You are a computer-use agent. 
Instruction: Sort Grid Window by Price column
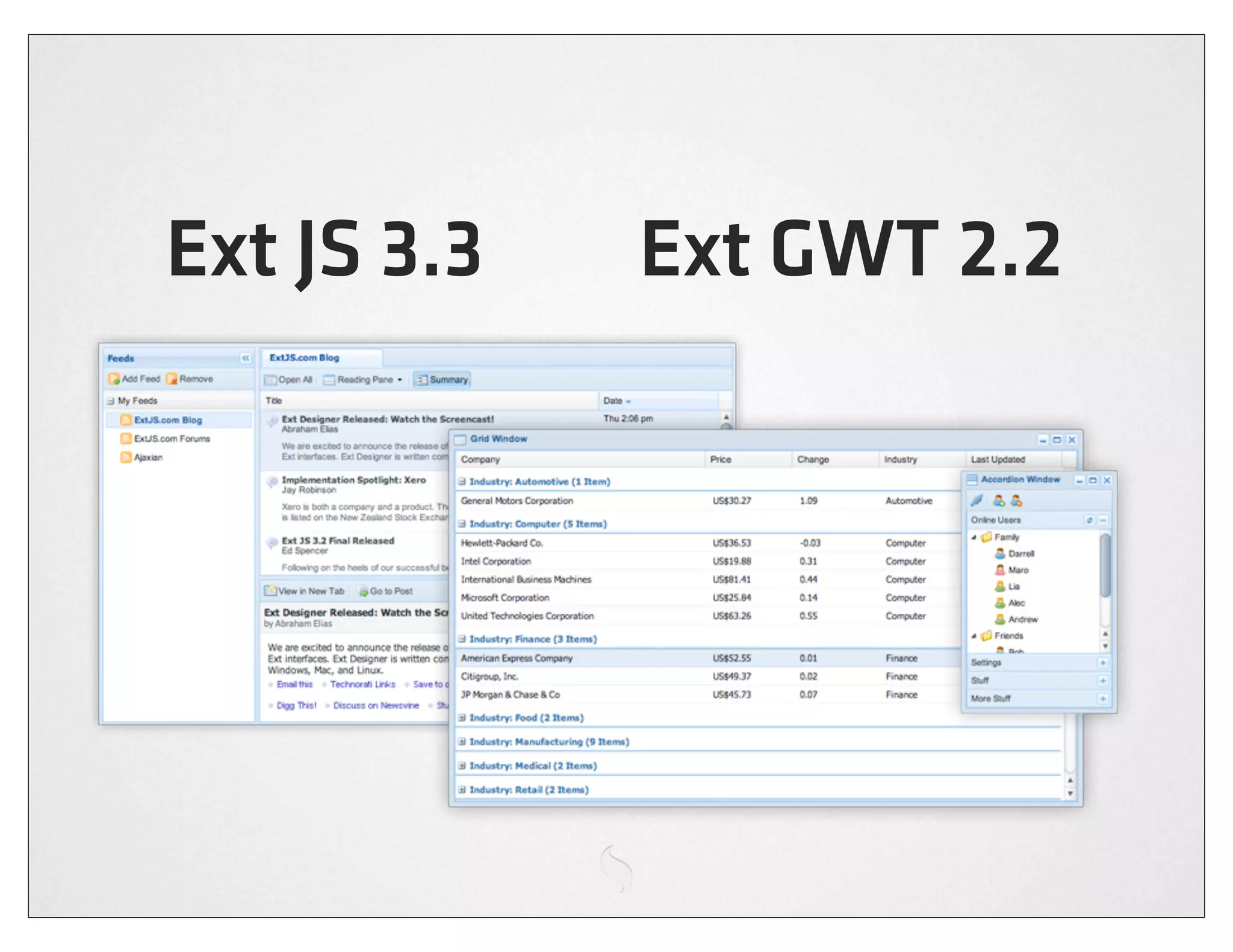coord(748,459)
